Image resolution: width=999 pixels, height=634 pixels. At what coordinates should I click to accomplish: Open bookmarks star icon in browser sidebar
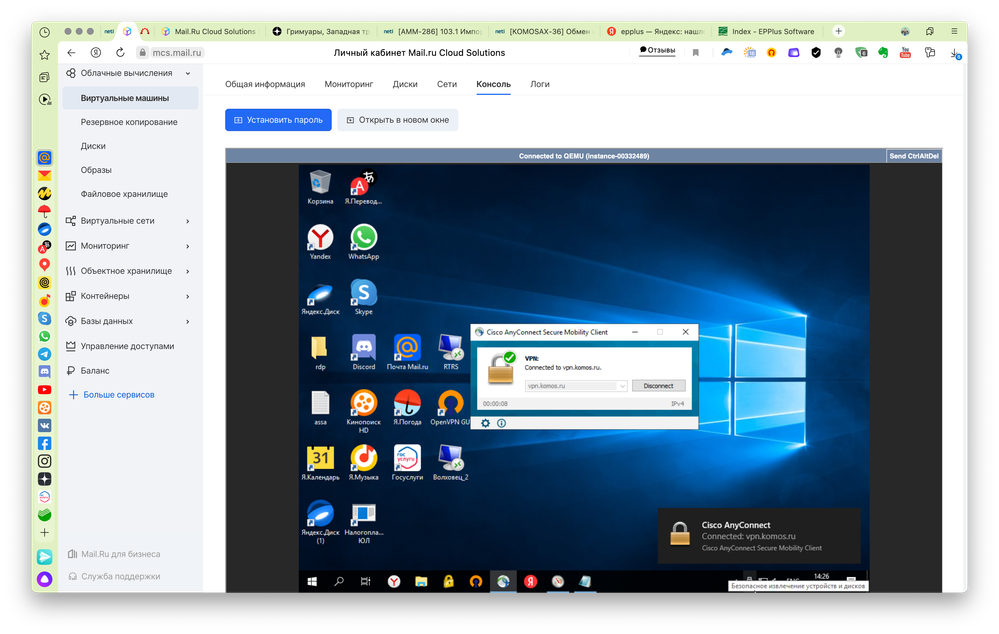[44, 55]
